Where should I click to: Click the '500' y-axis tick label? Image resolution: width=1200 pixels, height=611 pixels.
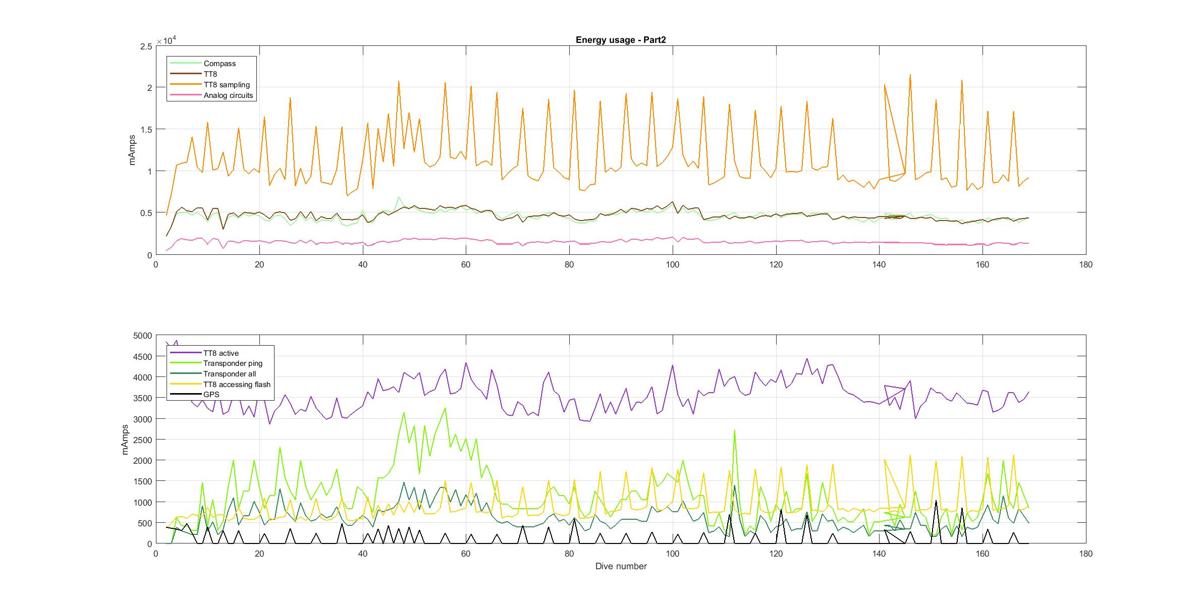click(144, 524)
